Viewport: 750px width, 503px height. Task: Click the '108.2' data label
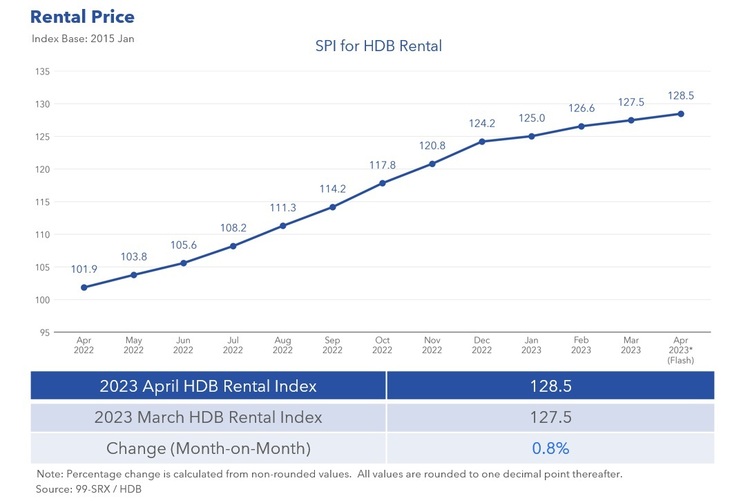click(233, 228)
